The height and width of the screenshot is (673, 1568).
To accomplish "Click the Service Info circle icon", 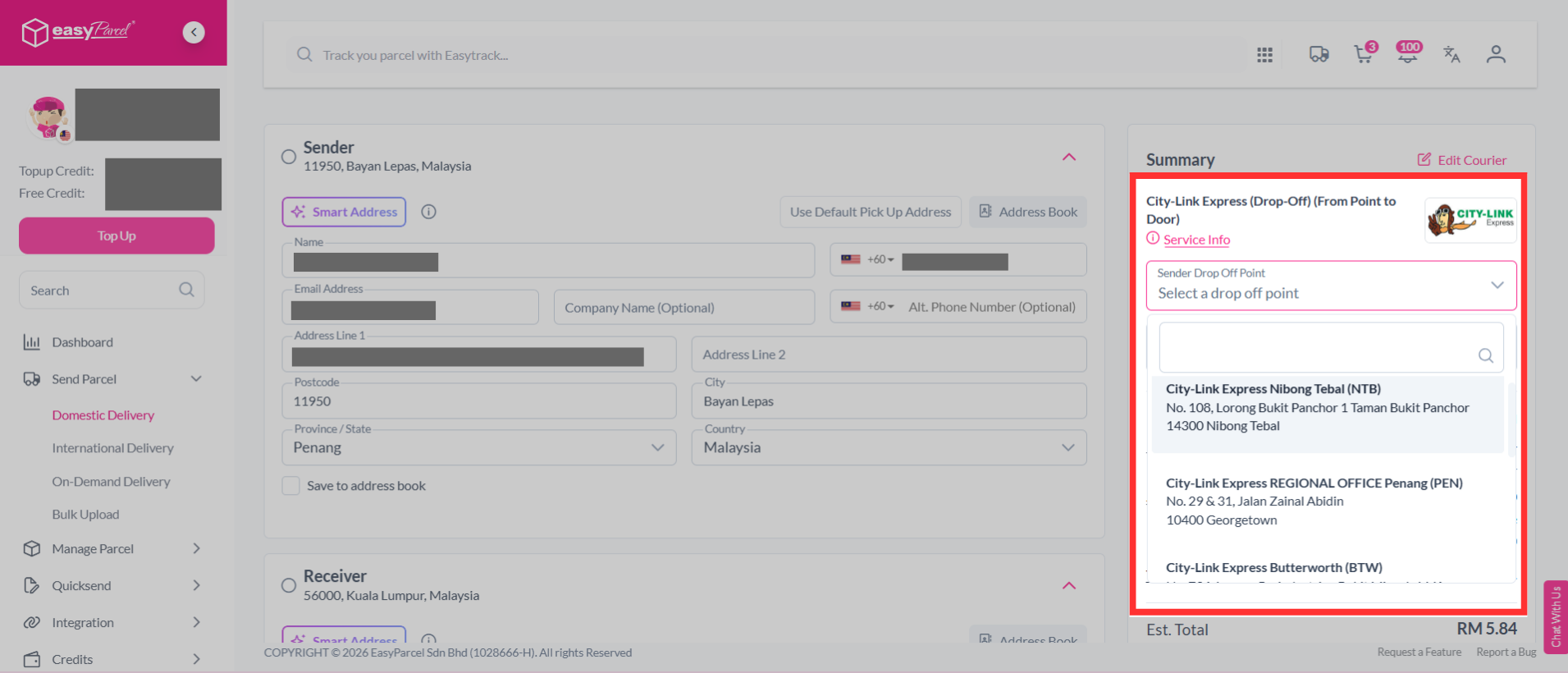I will coord(1153,239).
